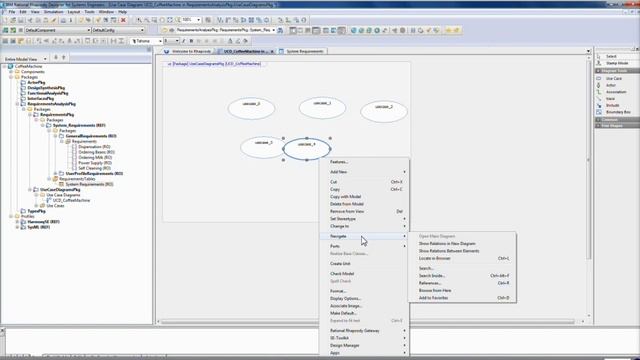This screenshot has width=640, height=360.
Task: Select Self Cleaning requirement in tree
Action: click(94, 168)
